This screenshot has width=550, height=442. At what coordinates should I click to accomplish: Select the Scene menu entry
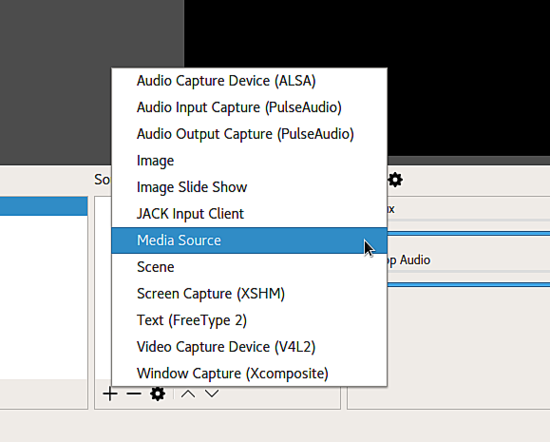[249, 267]
